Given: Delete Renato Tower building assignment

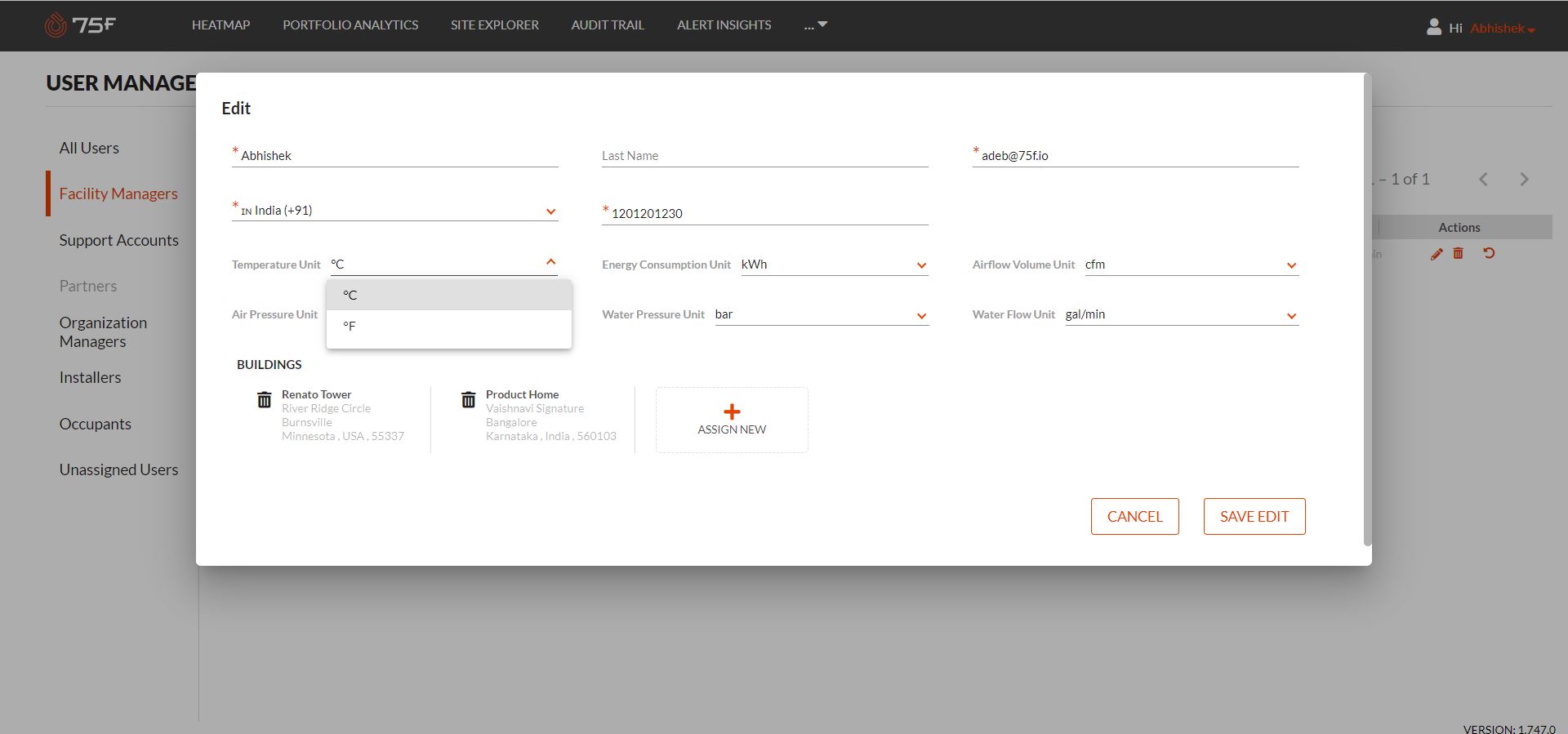Looking at the screenshot, I should (x=265, y=399).
